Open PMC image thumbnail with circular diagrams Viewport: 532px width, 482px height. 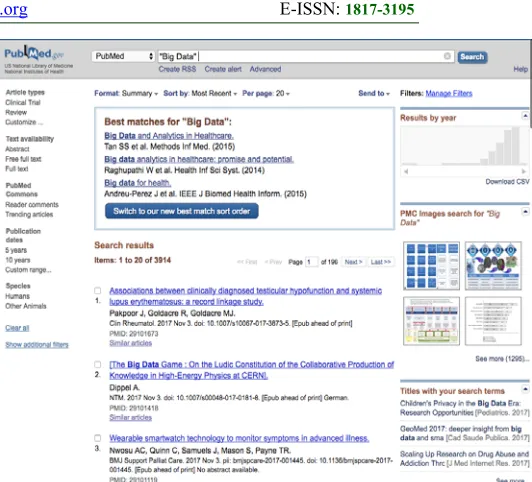click(x=493, y=266)
